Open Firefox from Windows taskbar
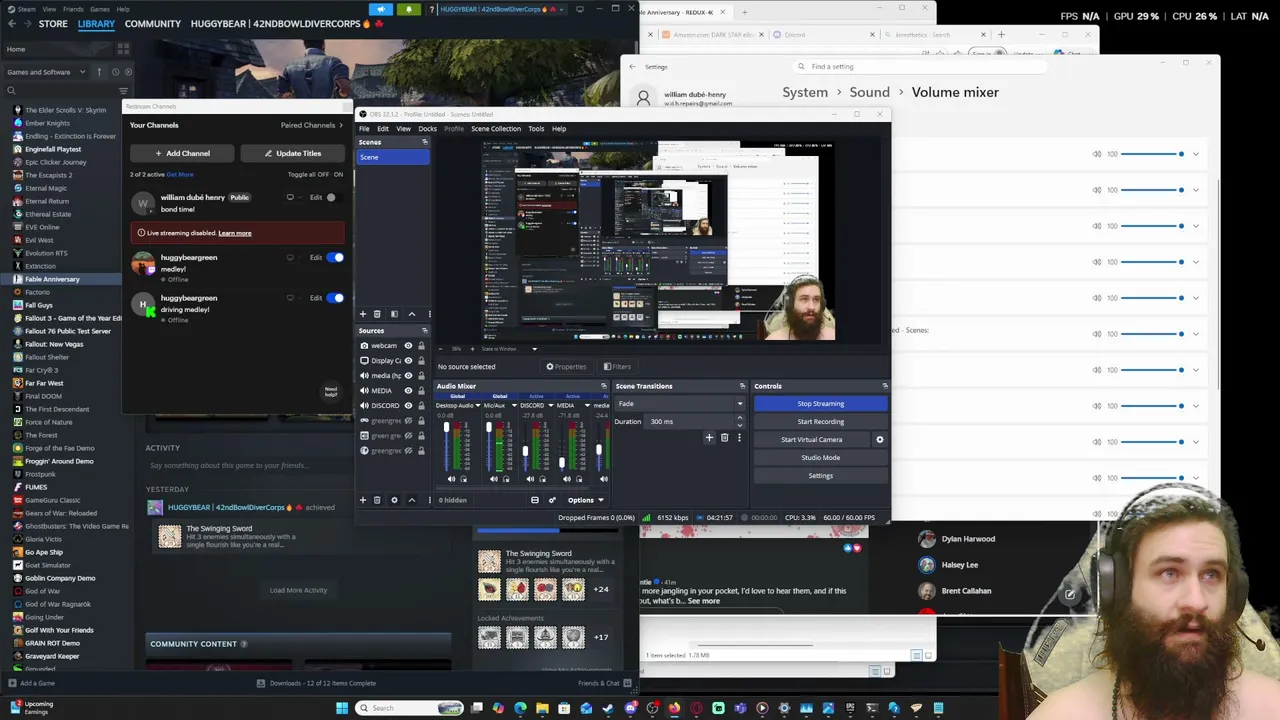Viewport: 1280px width, 720px height. click(674, 708)
